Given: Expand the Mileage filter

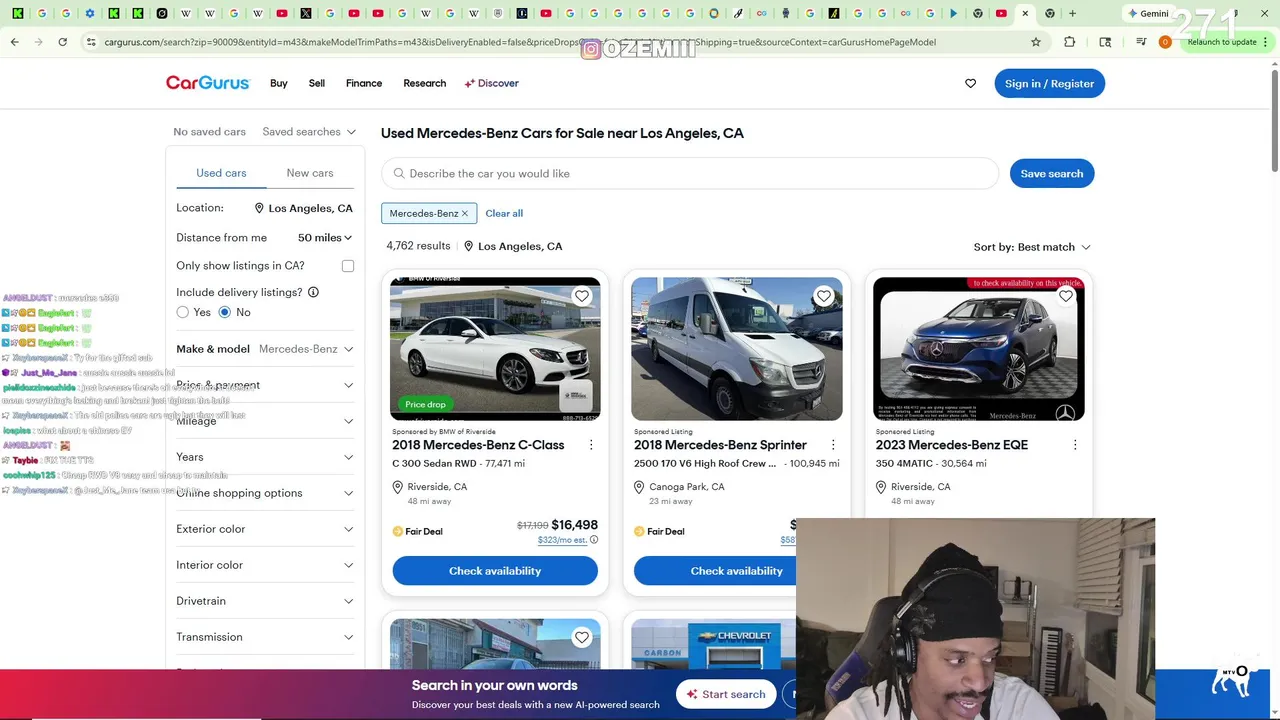Looking at the screenshot, I should click(x=265, y=421).
